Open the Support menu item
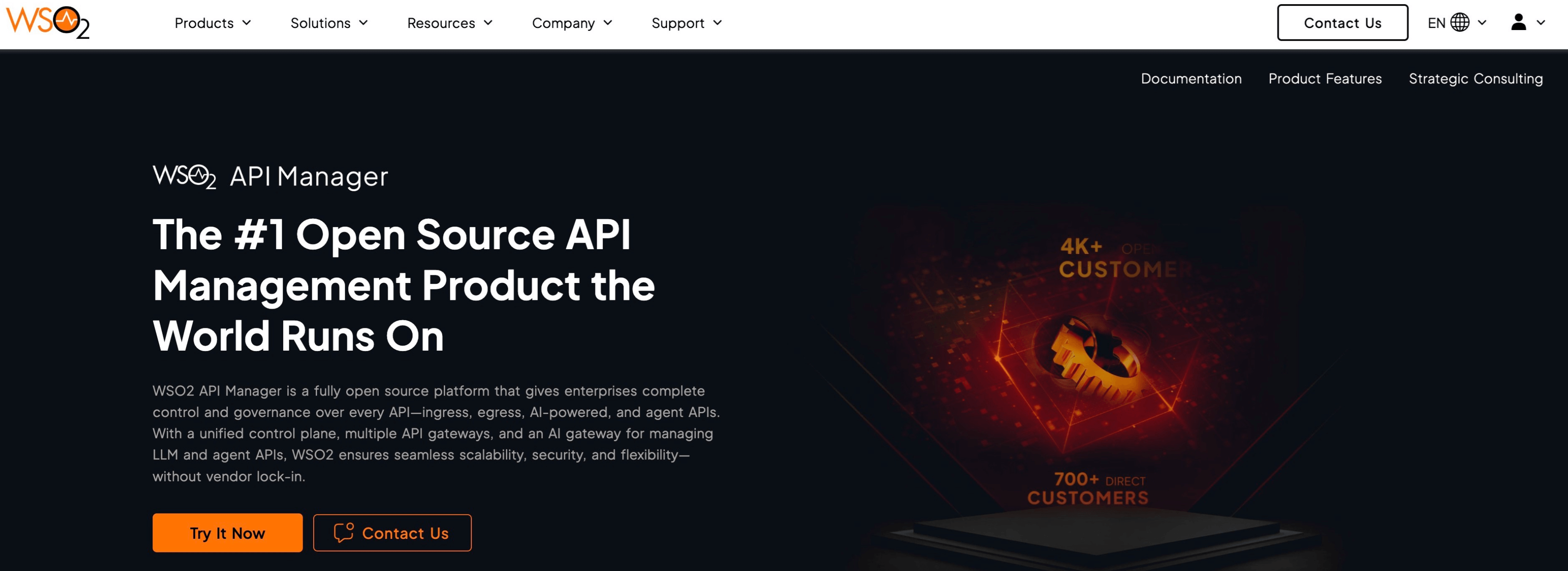 click(x=677, y=22)
